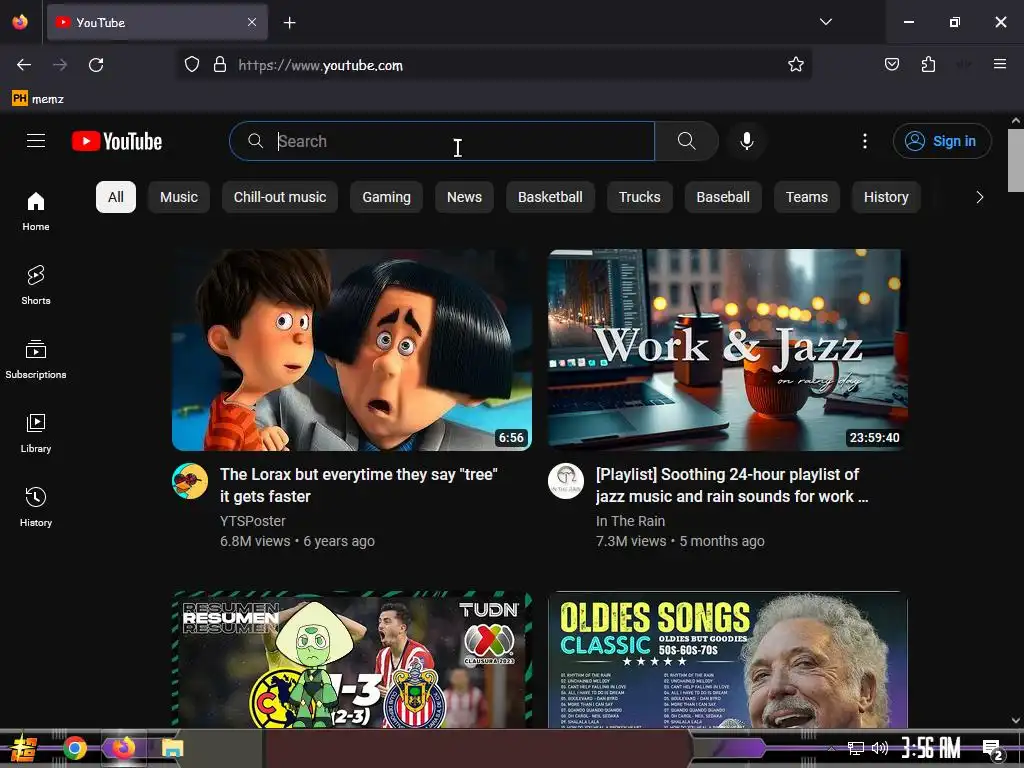The width and height of the screenshot is (1024, 768).
Task: Click the Sign in button
Action: [942, 141]
